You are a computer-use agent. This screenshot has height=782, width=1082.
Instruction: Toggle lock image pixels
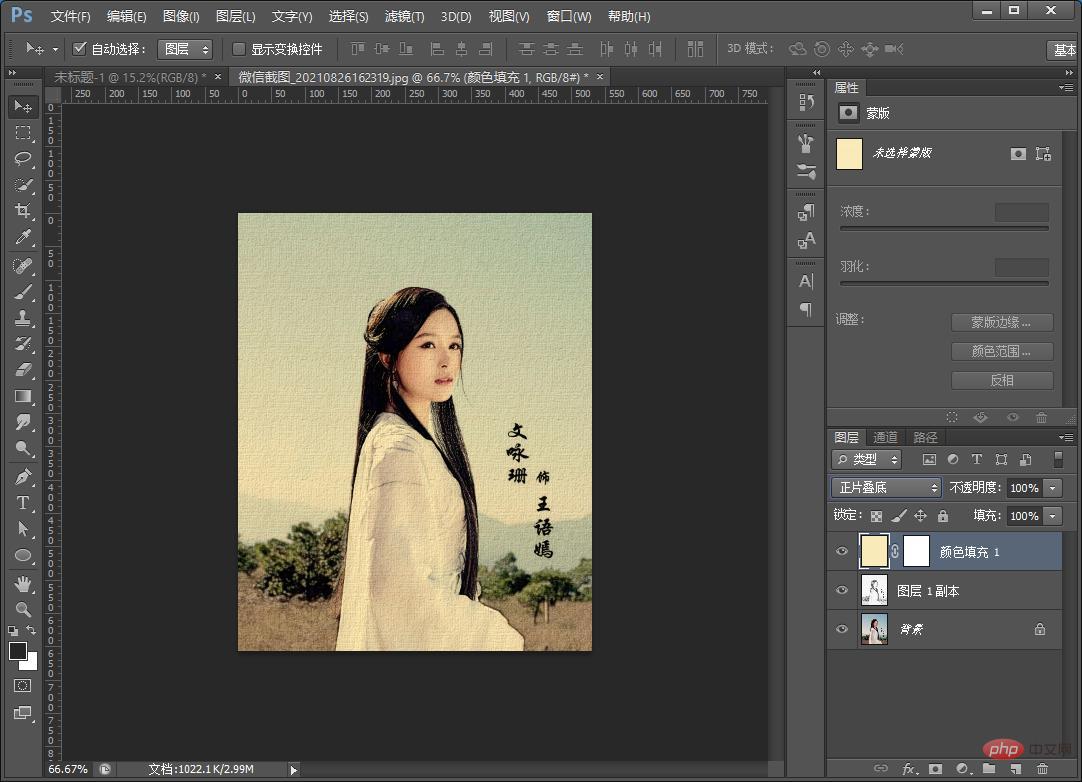click(x=898, y=516)
